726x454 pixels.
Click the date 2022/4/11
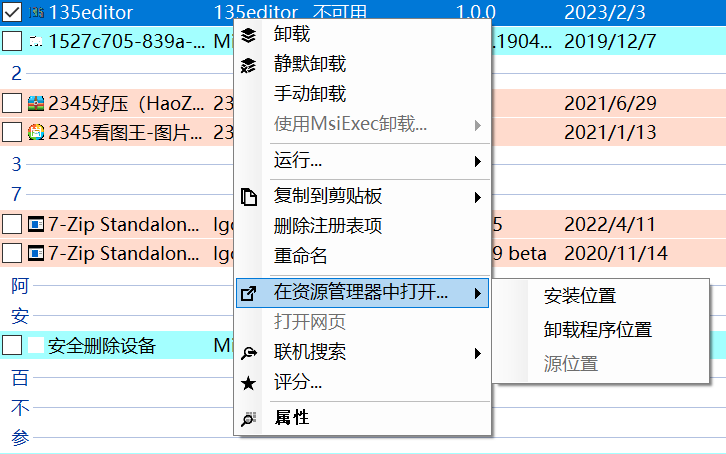610,224
